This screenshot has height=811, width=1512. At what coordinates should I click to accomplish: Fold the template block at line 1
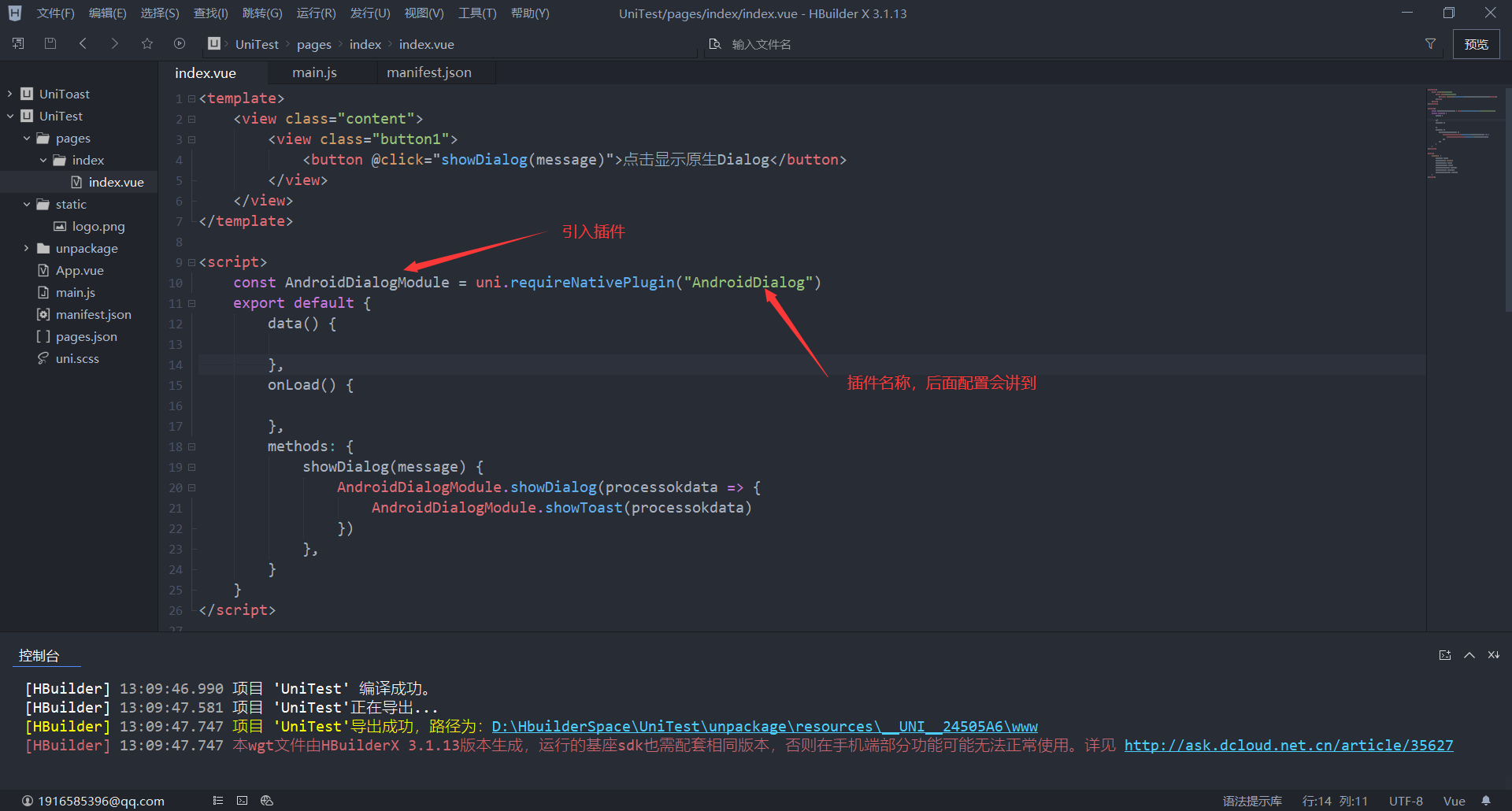coord(191,98)
